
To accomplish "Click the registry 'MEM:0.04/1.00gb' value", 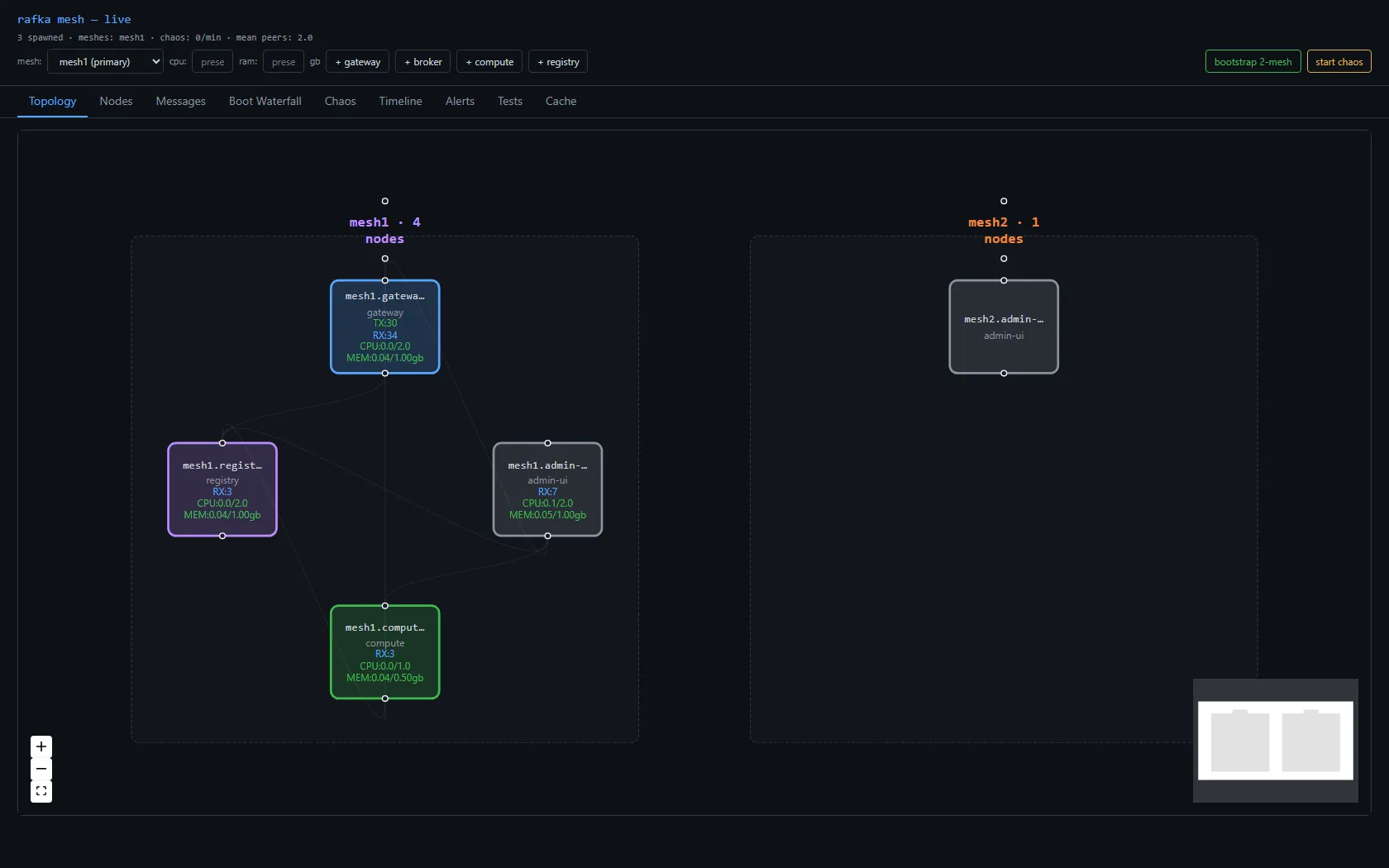I will (222, 515).
